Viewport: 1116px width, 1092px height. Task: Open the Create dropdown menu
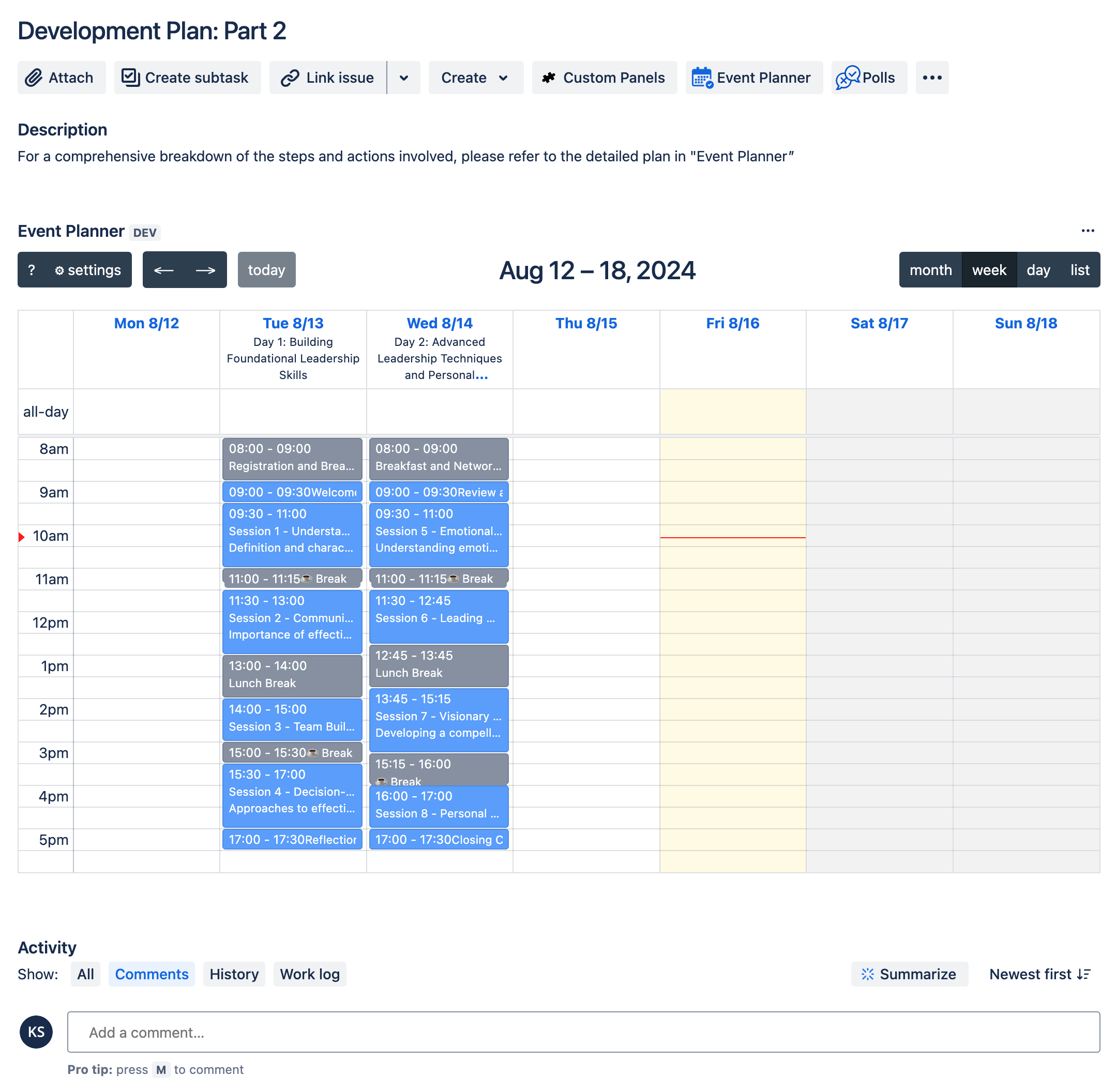tap(475, 78)
